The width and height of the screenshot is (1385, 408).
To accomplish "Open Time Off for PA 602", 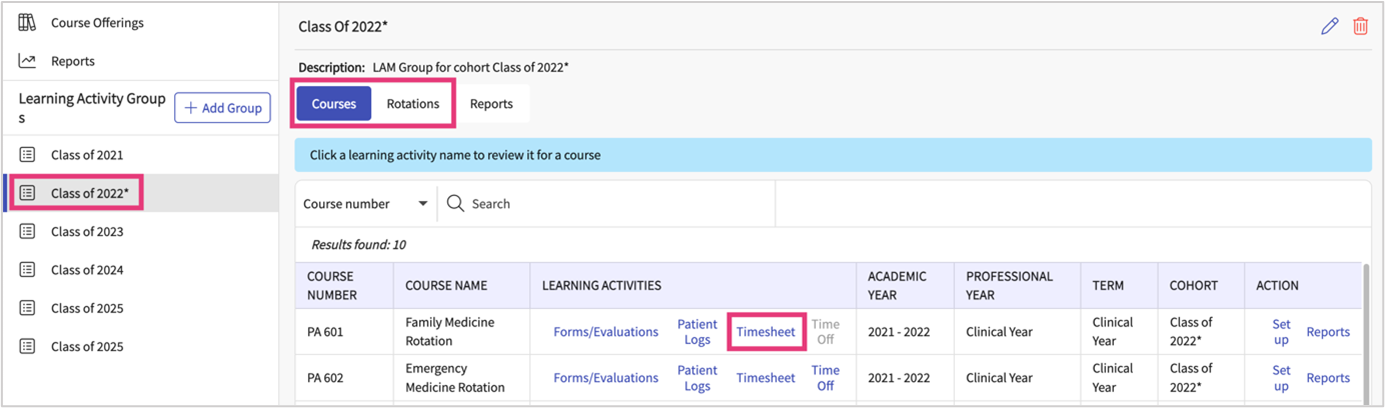I will pos(825,378).
